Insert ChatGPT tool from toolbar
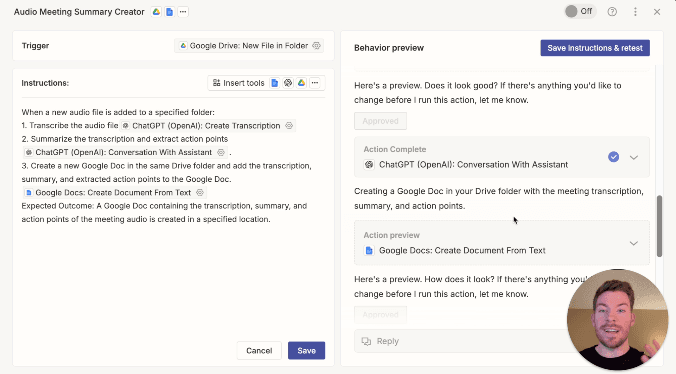The image size is (676, 374). point(288,83)
